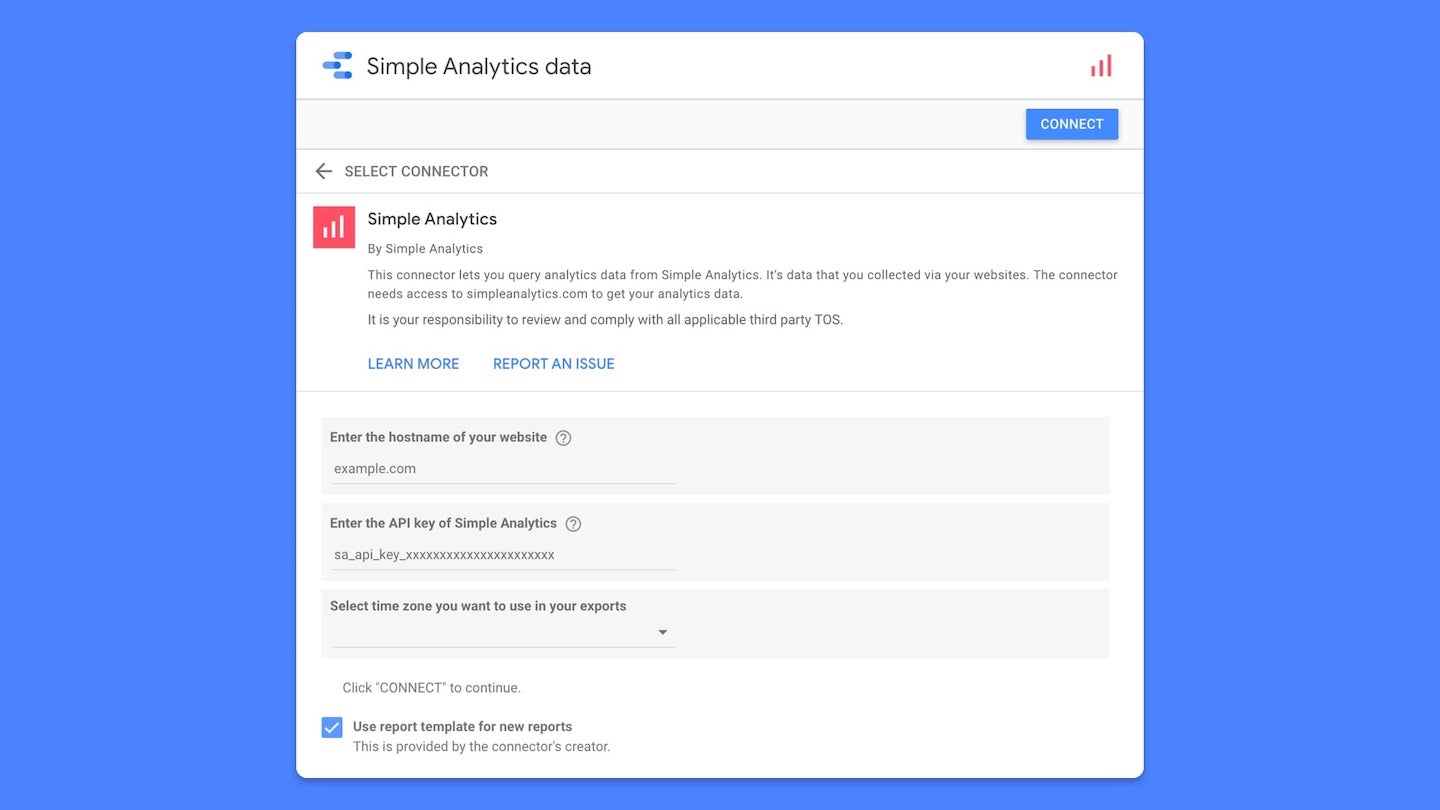Expand the time zone dropdown arrow
This screenshot has width=1440, height=810.
[x=662, y=632]
